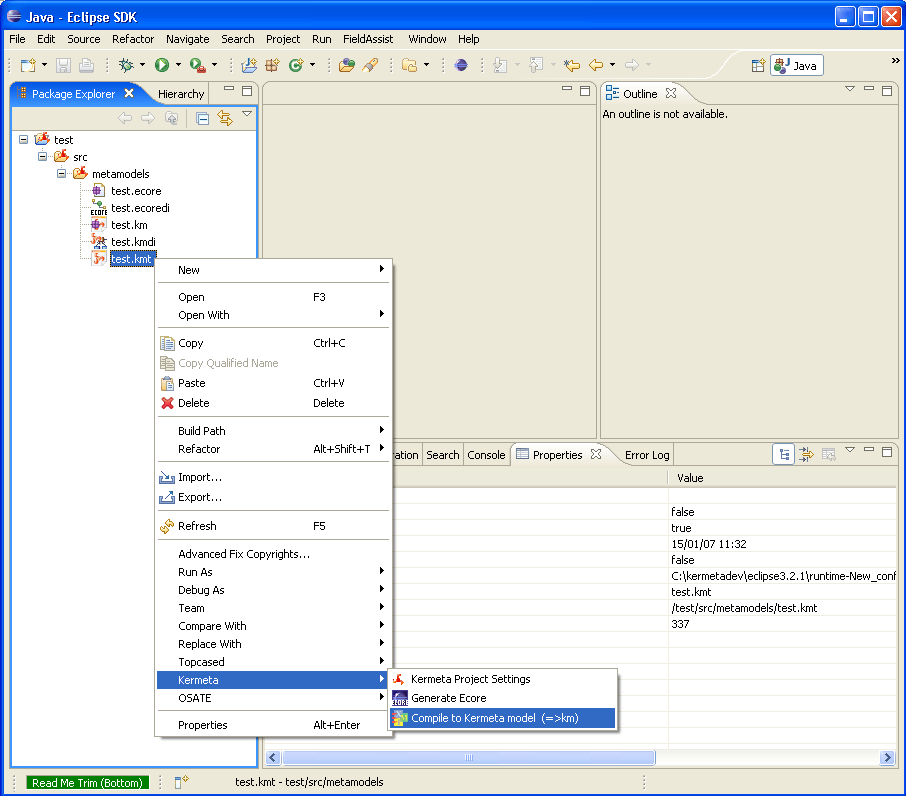Click the Print toolbar icon

86,65
